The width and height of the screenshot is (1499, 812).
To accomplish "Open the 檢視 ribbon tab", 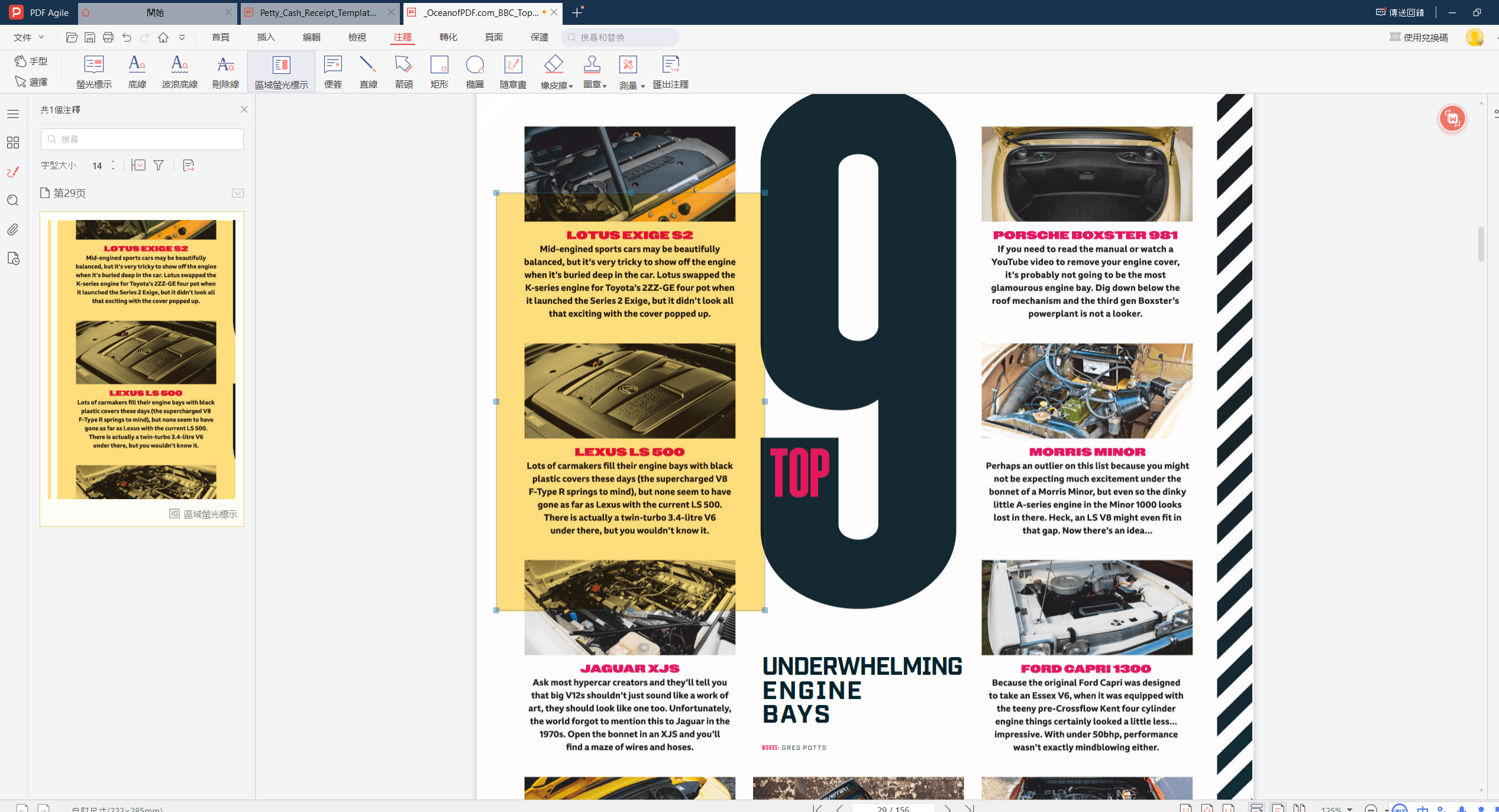I will (357, 37).
